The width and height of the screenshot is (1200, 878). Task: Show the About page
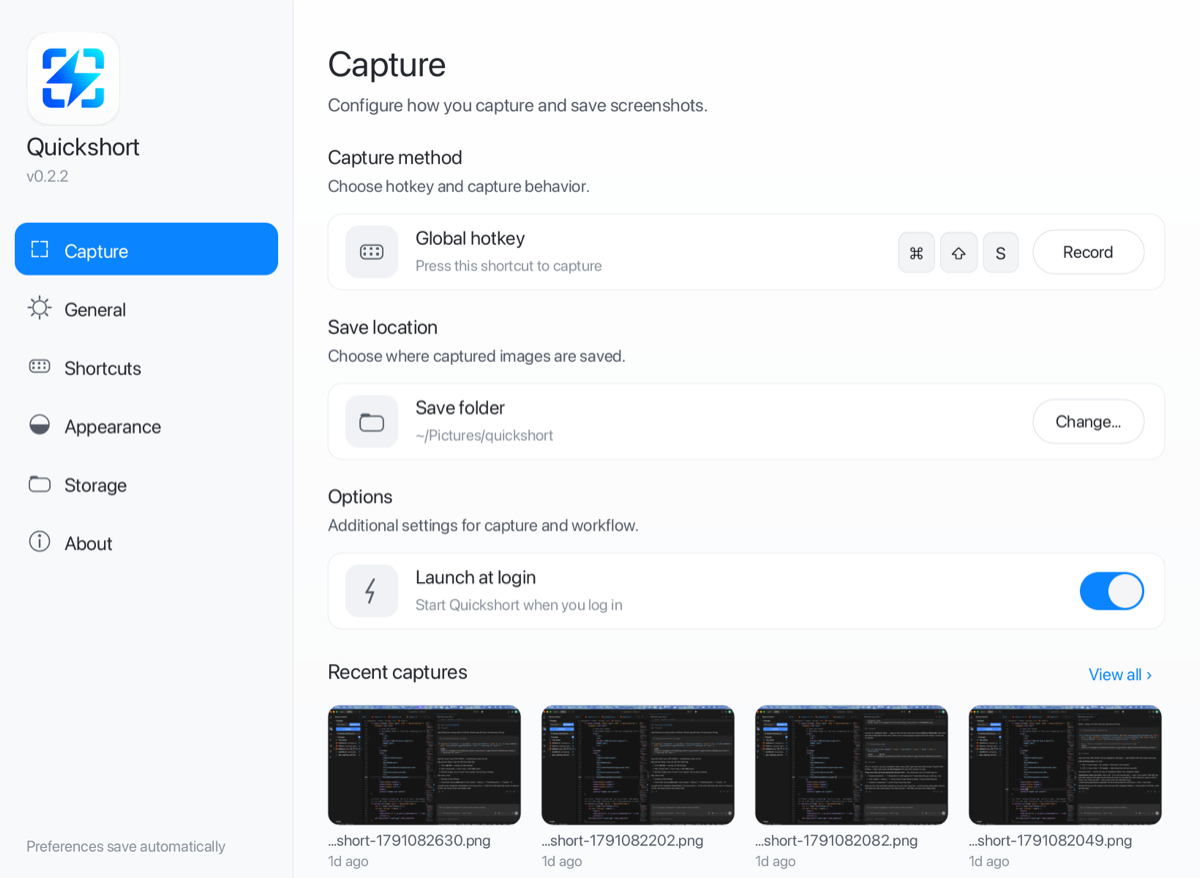pos(146,542)
